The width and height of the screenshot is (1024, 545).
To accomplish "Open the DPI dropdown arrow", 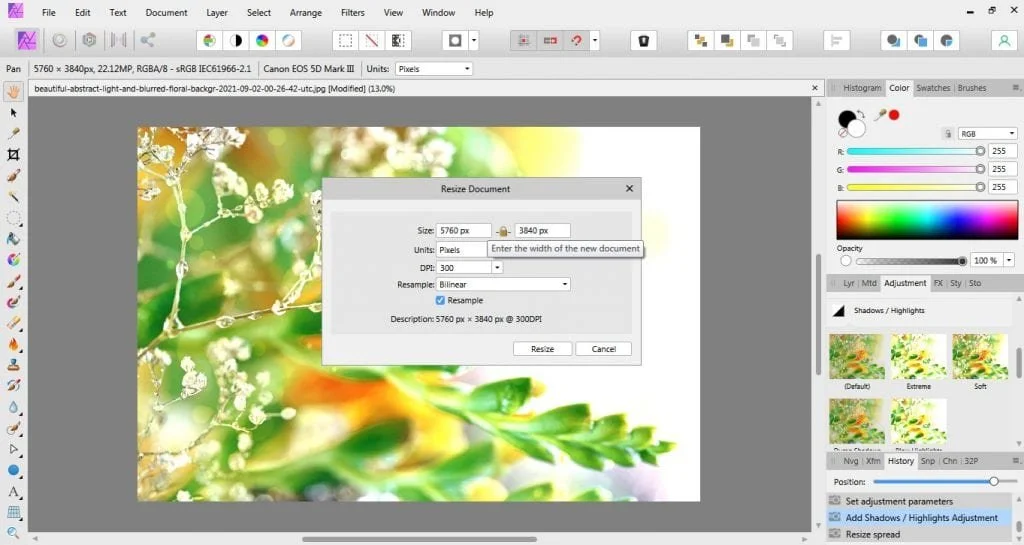I will point(497,268).
